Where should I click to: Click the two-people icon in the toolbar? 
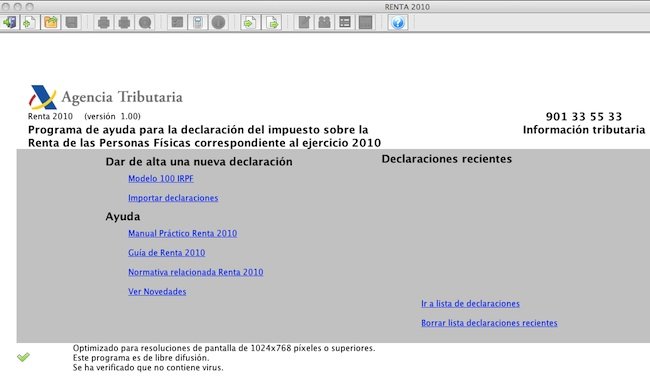point(324,22)
